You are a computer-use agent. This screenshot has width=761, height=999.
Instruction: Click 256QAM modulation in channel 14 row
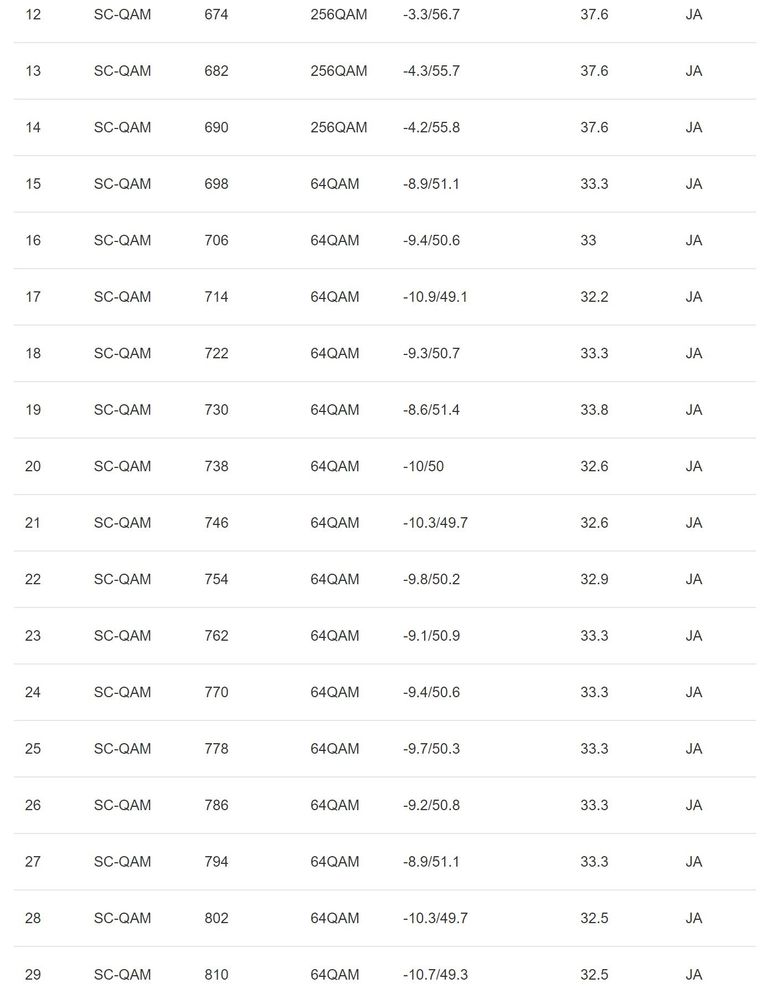(x=338, y=128)
